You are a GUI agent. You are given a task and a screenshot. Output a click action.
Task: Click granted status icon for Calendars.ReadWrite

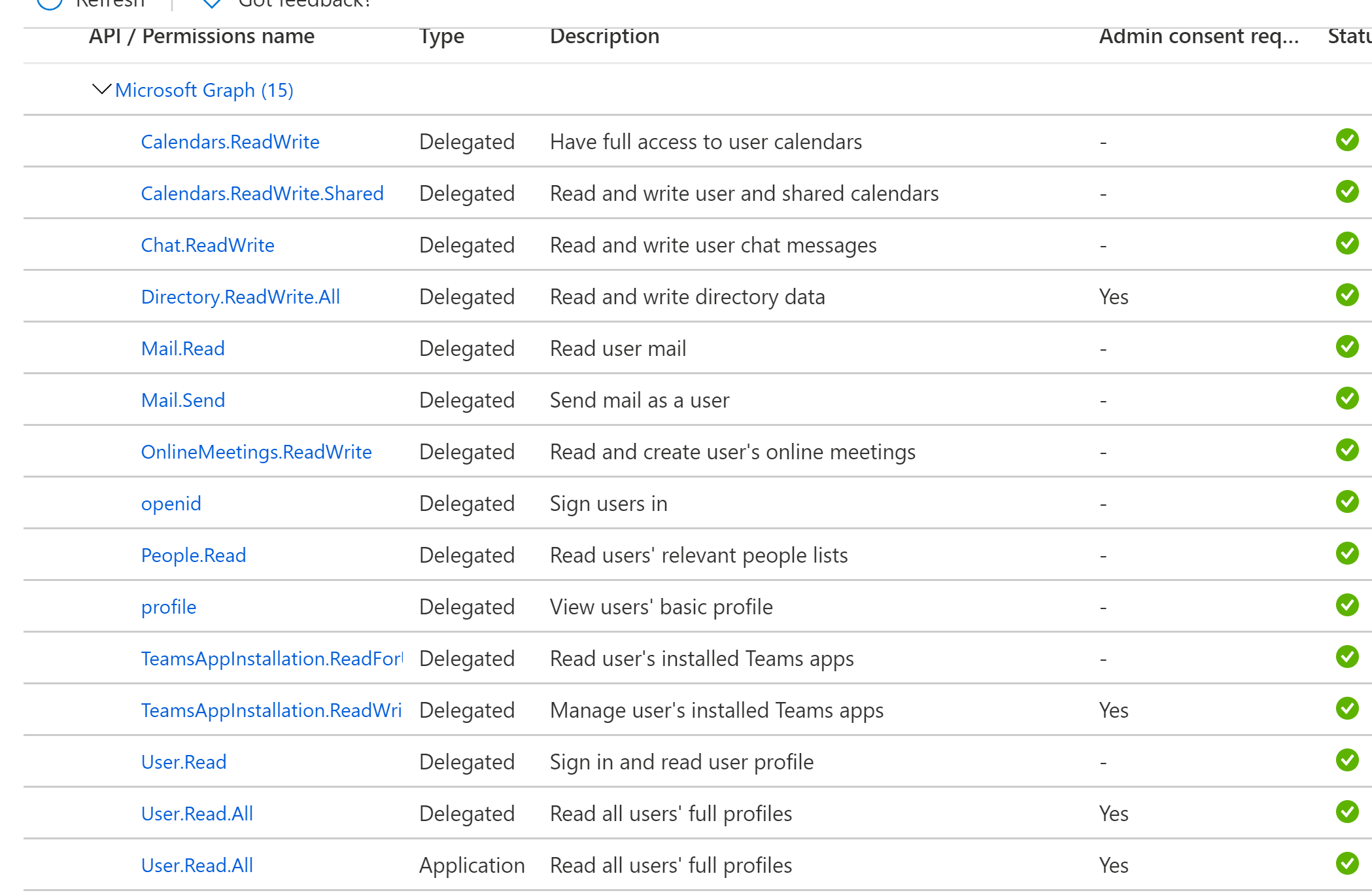click(1347, 139)
